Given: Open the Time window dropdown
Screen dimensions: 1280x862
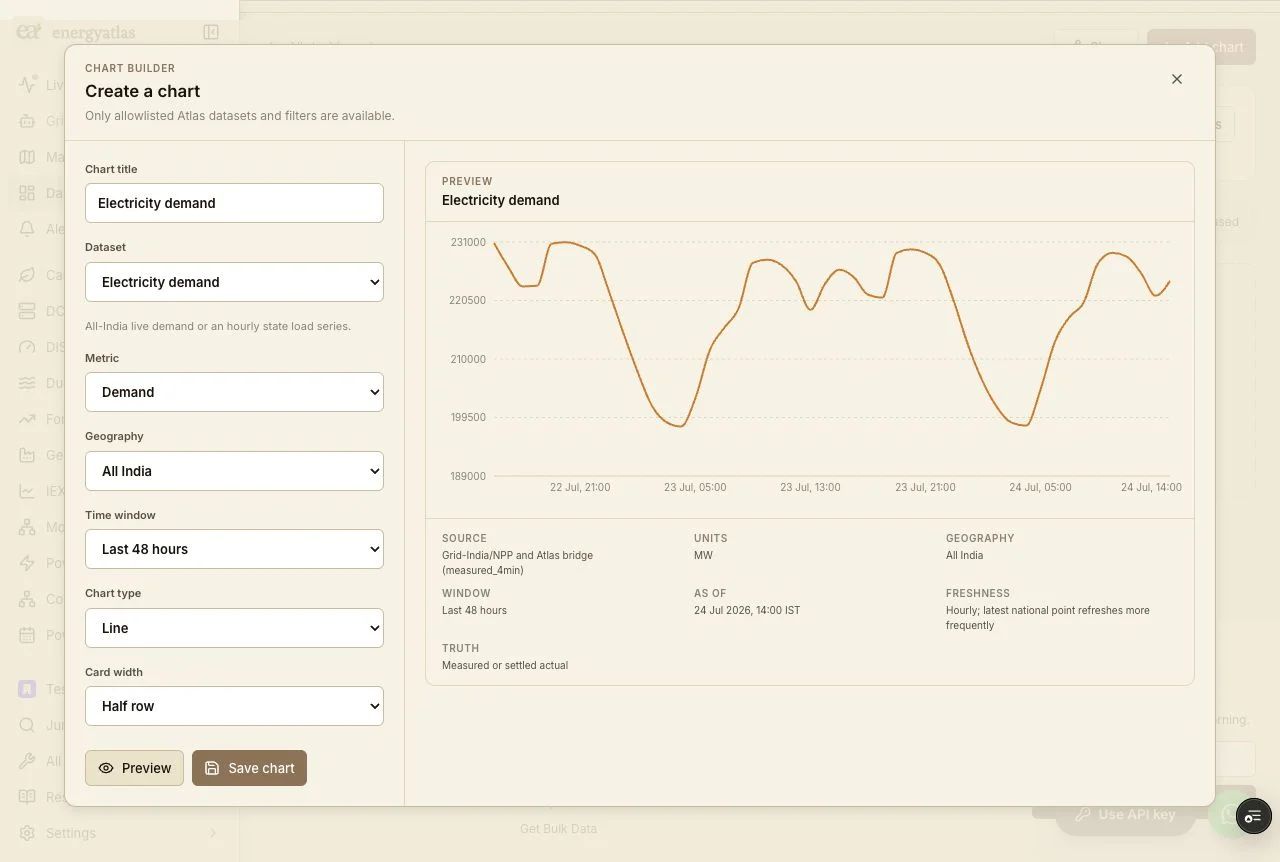Looking at the screenshot, I should [234, 549].
